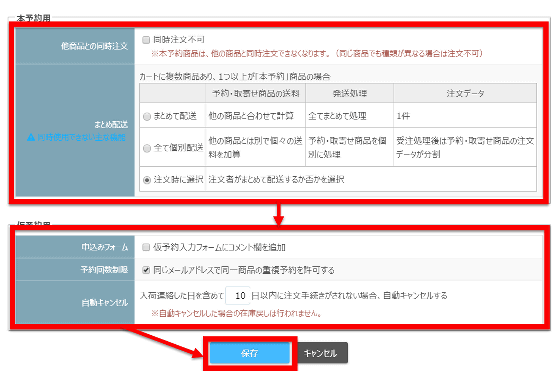Click the キャンセル button
Screen dimensions: 560x371
321,353
